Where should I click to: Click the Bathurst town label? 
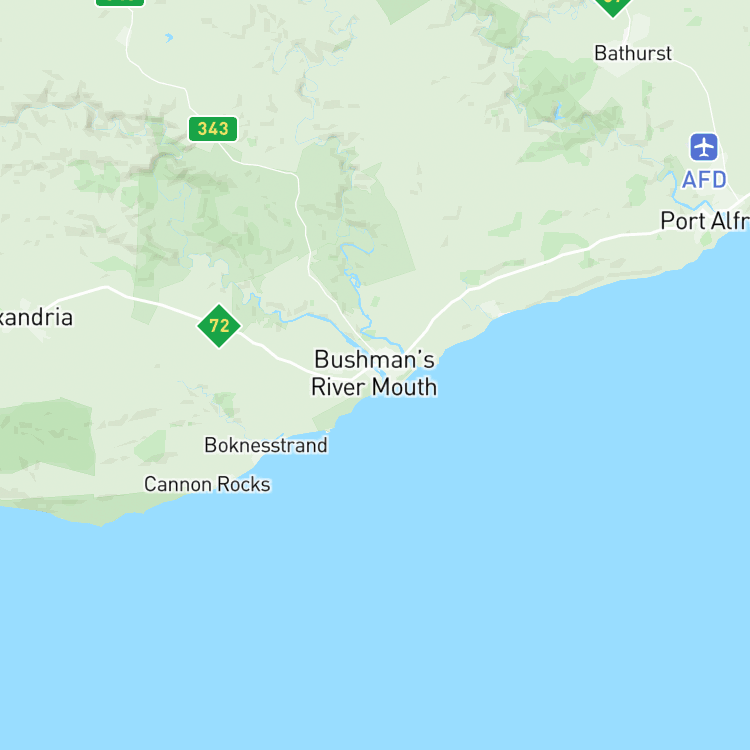[x=633, y=53]
